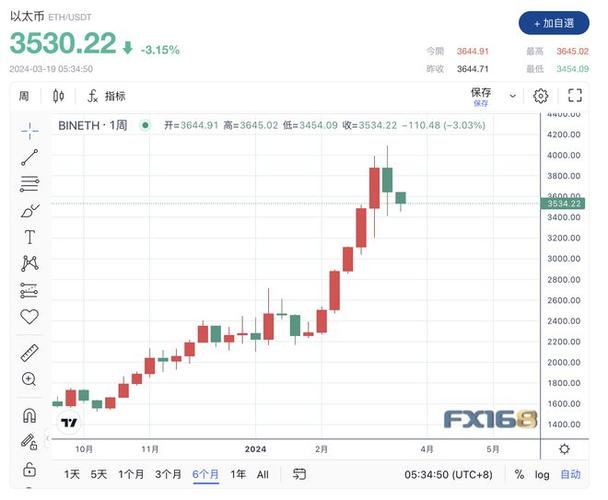Enter fullscreen chart mode

click(x=575, y=96)
